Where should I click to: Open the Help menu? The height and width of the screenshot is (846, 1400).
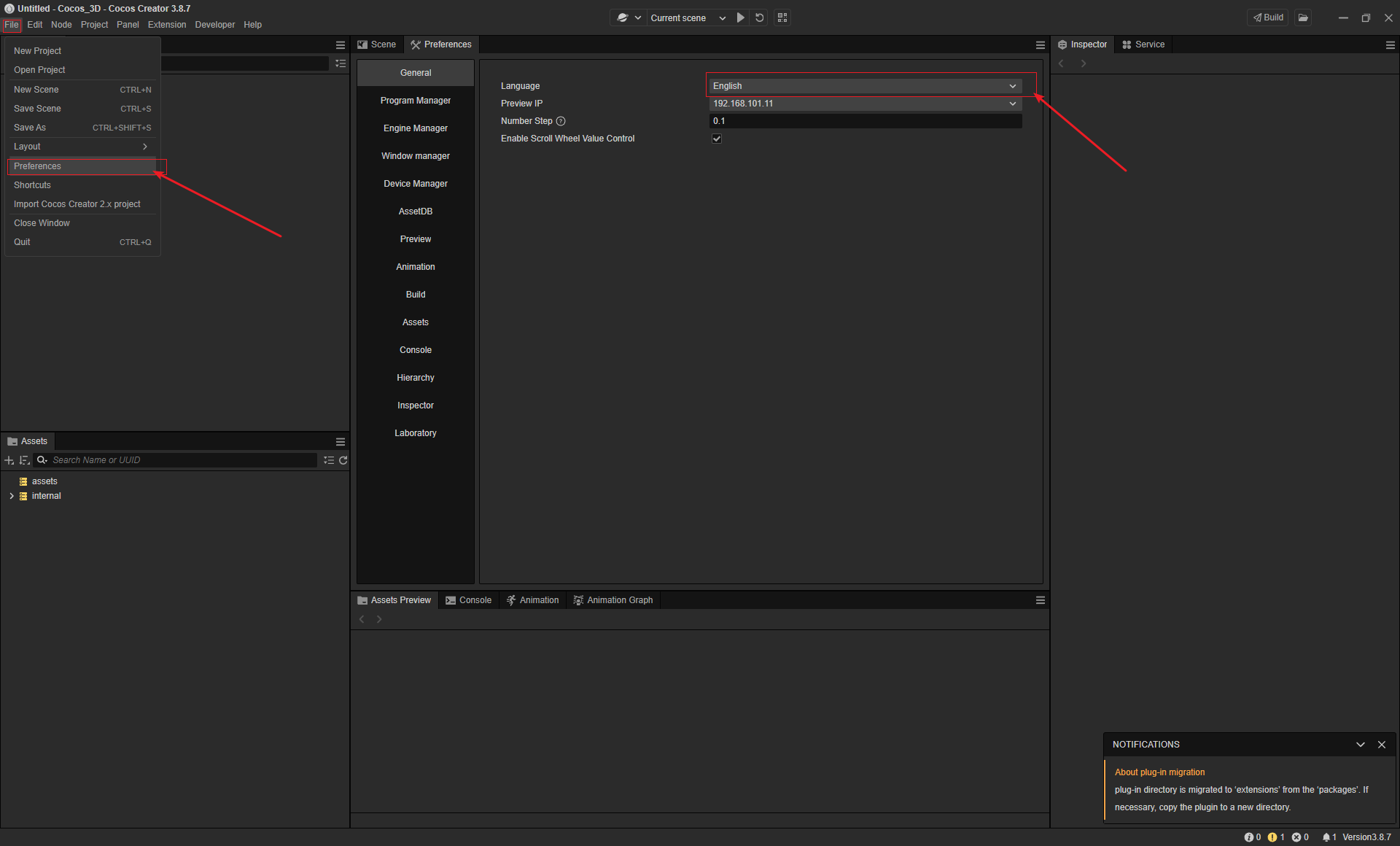coord(252,25)
